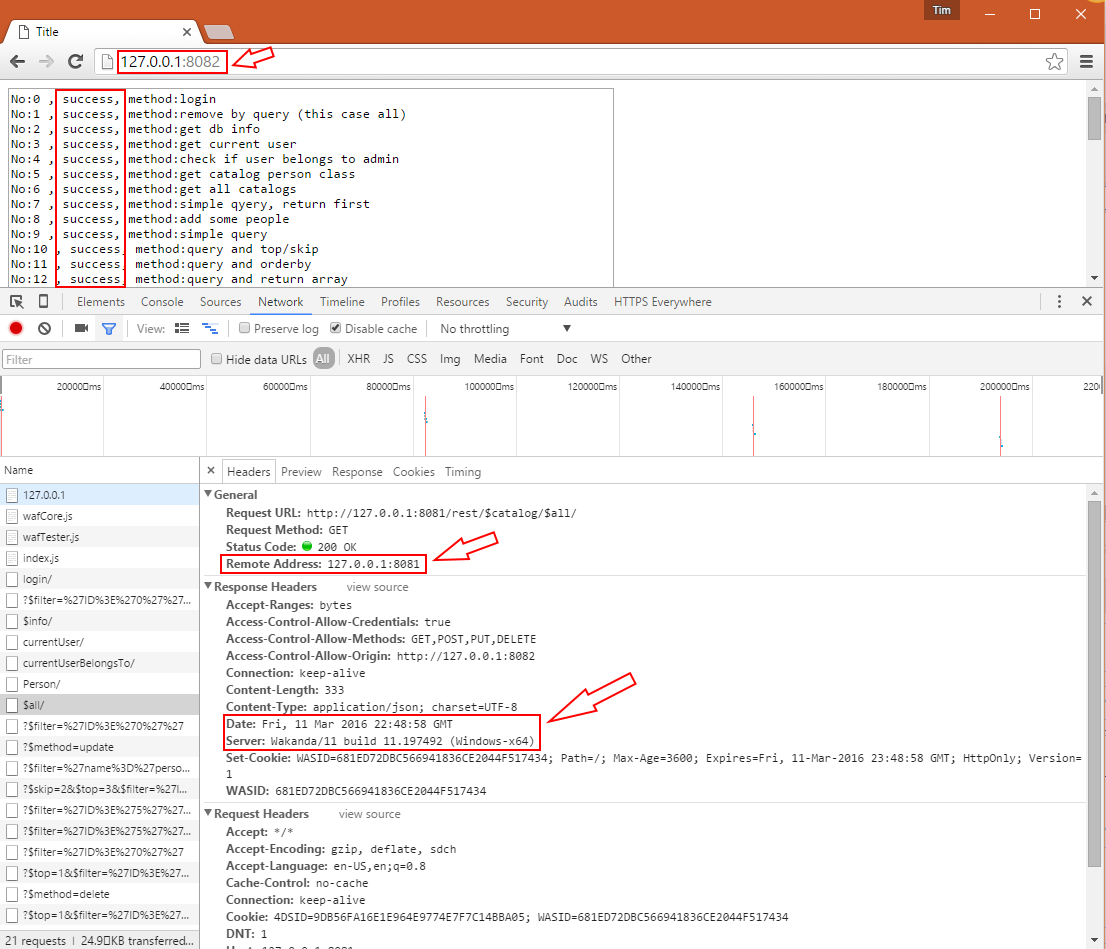The image size is (1106, 949).
Task: Show the request Timing tab
Action: [463, 472]
